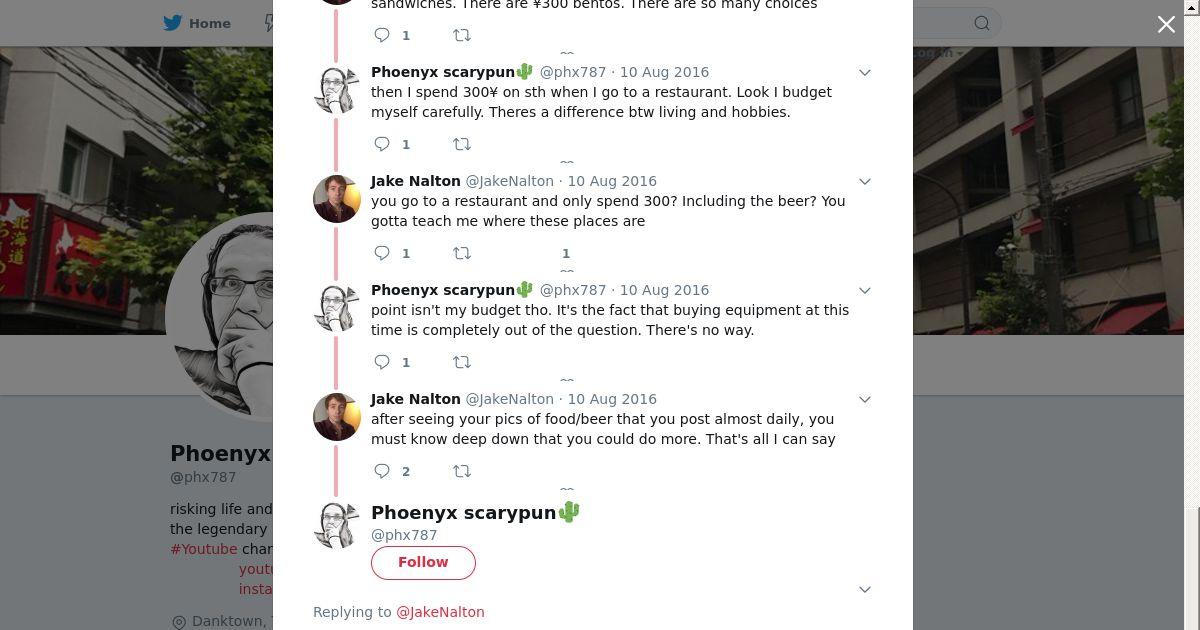Open dropdown on Phoenyx's 'point isn't my budget' tweet

click(865, 291)
